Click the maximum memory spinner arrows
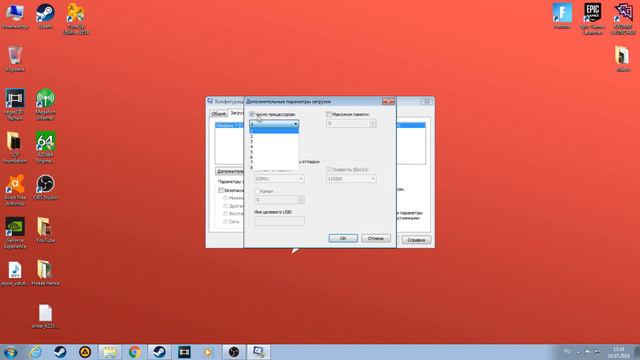Screen dimensions: 640x360 click(373, 123)
